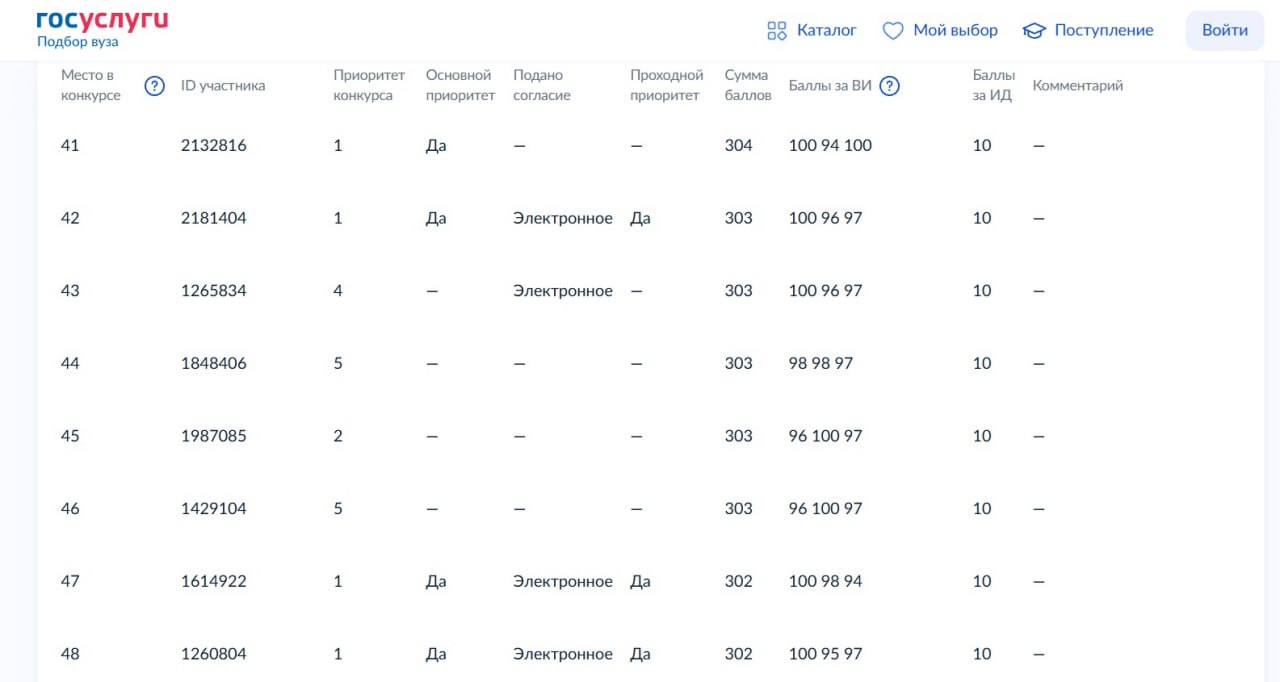This screenshot has height=682, width=1280.
Task: Click Электронное consent in row 48
Action: [563, 654]
